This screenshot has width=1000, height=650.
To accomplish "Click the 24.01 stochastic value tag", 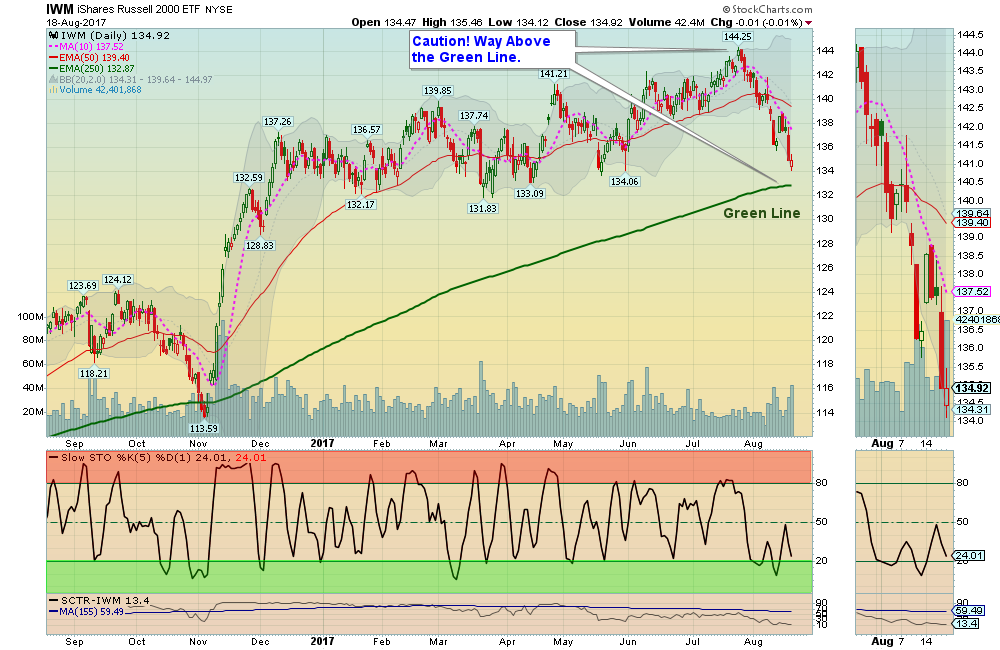I will click(x=968, y=555).
